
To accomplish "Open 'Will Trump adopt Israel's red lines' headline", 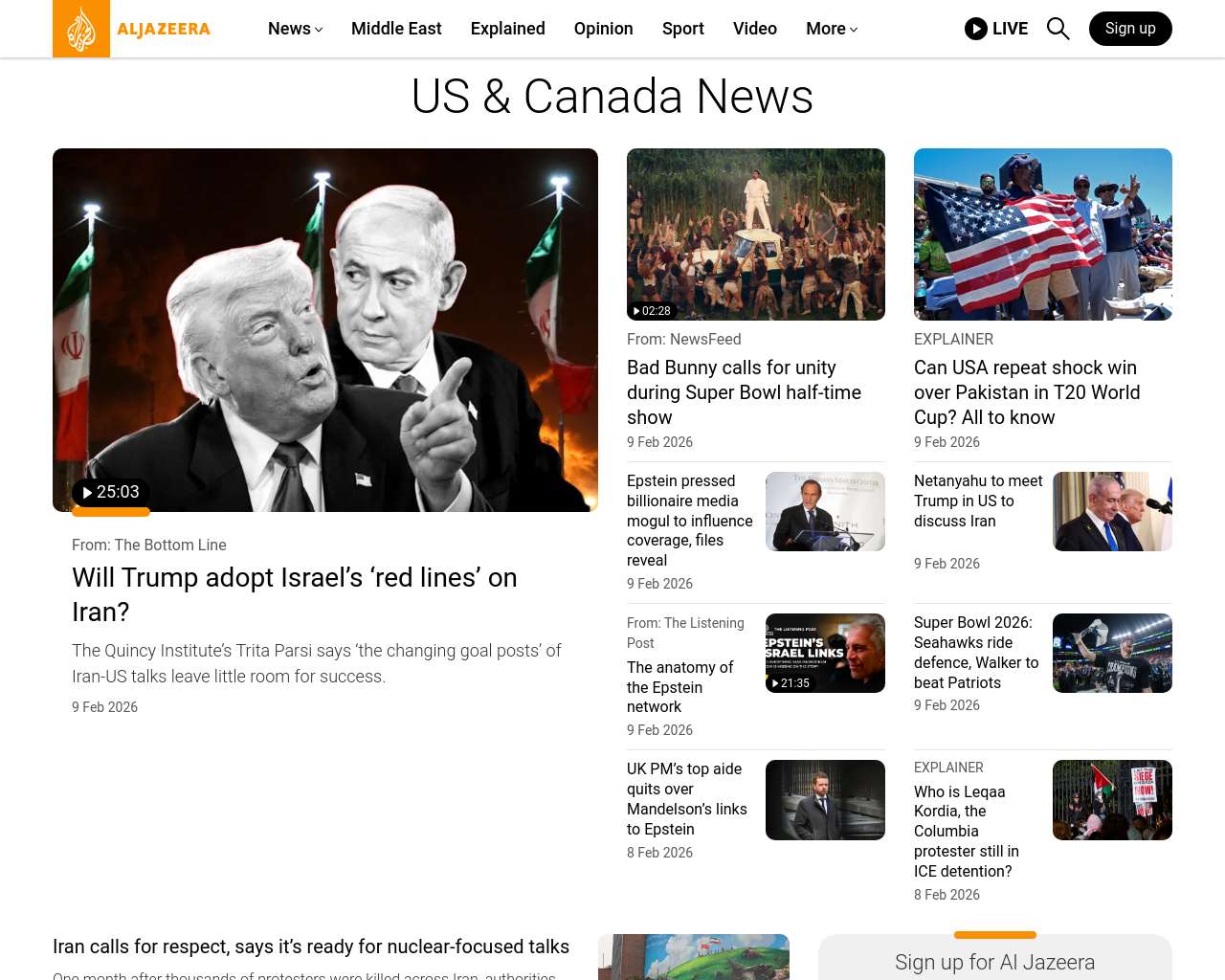I will click(x=294, y=594).
